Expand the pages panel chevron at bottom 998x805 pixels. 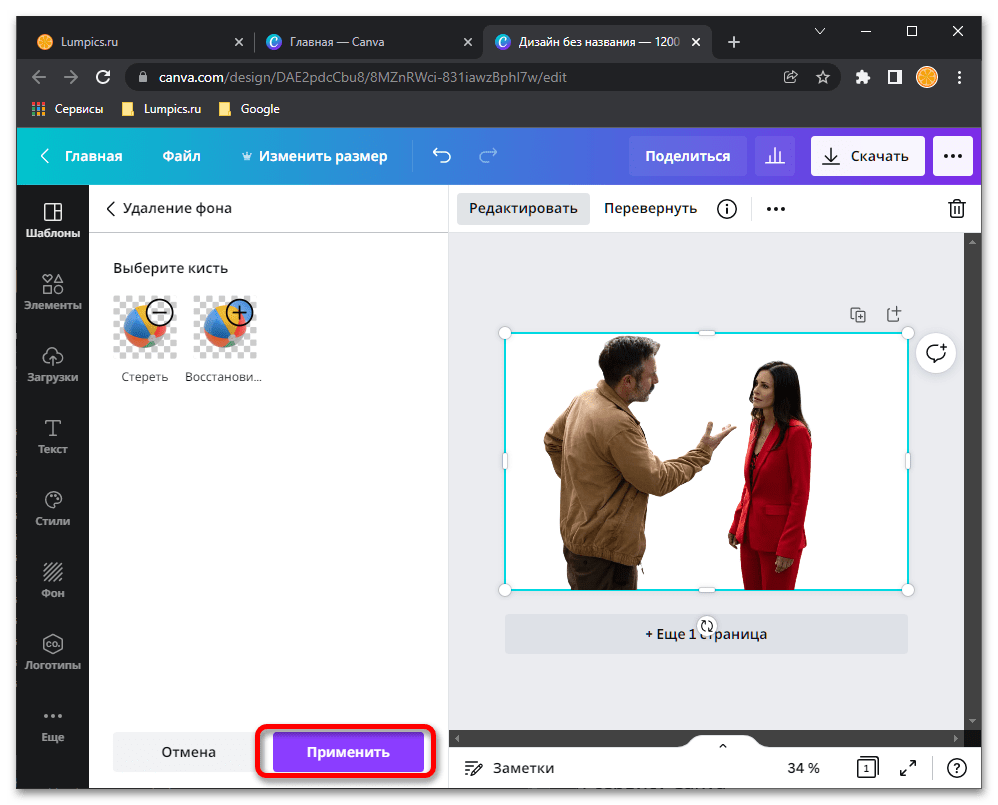coord(723,746)
